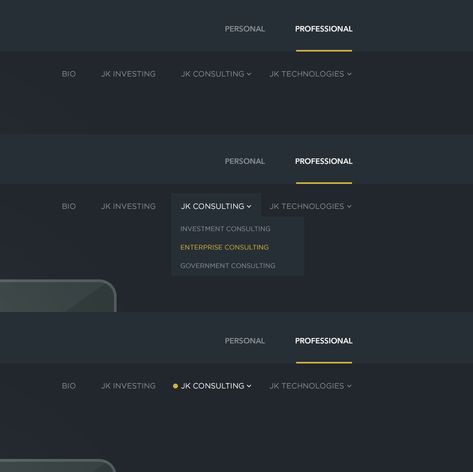Select Investment Consulting from the submenu
The image size is (473, 472).
click(225, 229)
